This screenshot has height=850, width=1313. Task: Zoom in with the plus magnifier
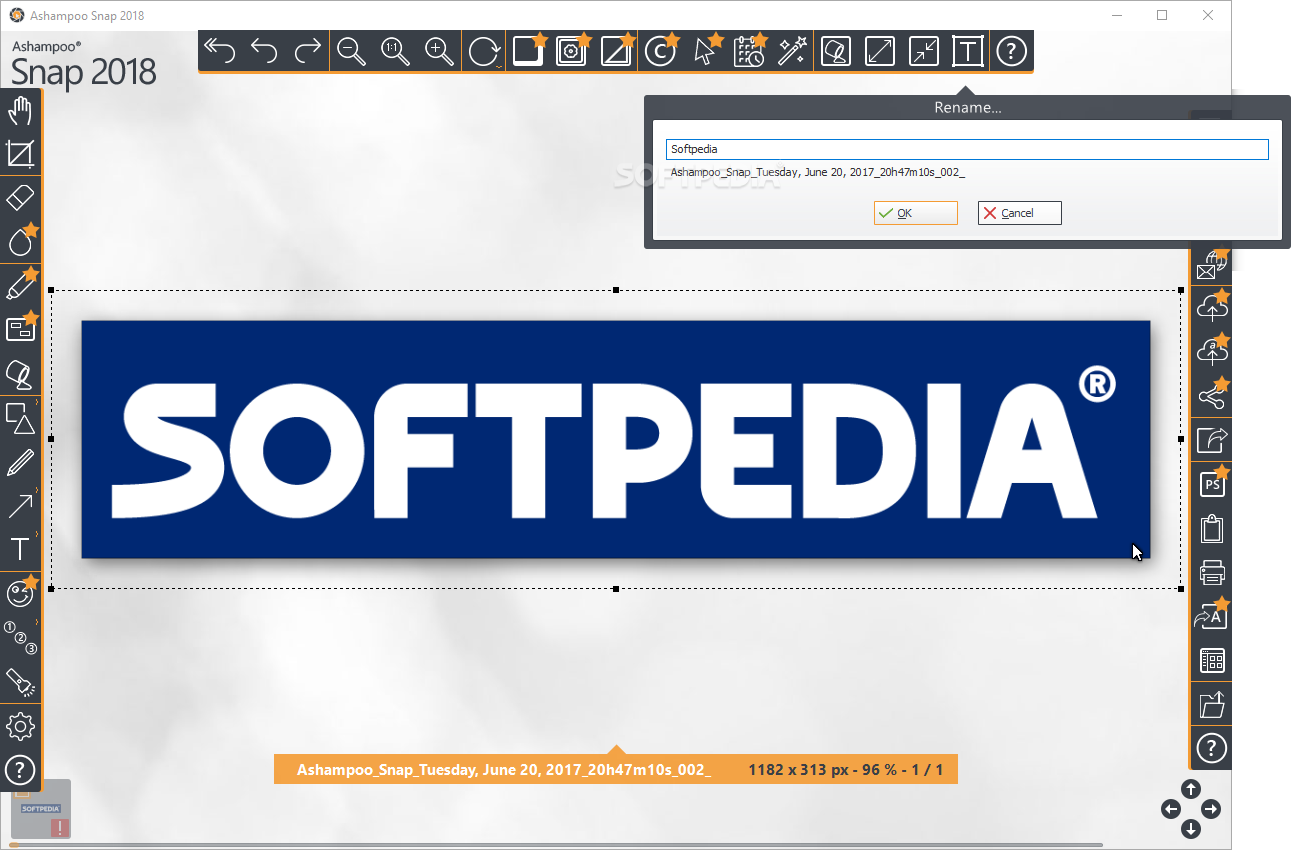point(440,51)
